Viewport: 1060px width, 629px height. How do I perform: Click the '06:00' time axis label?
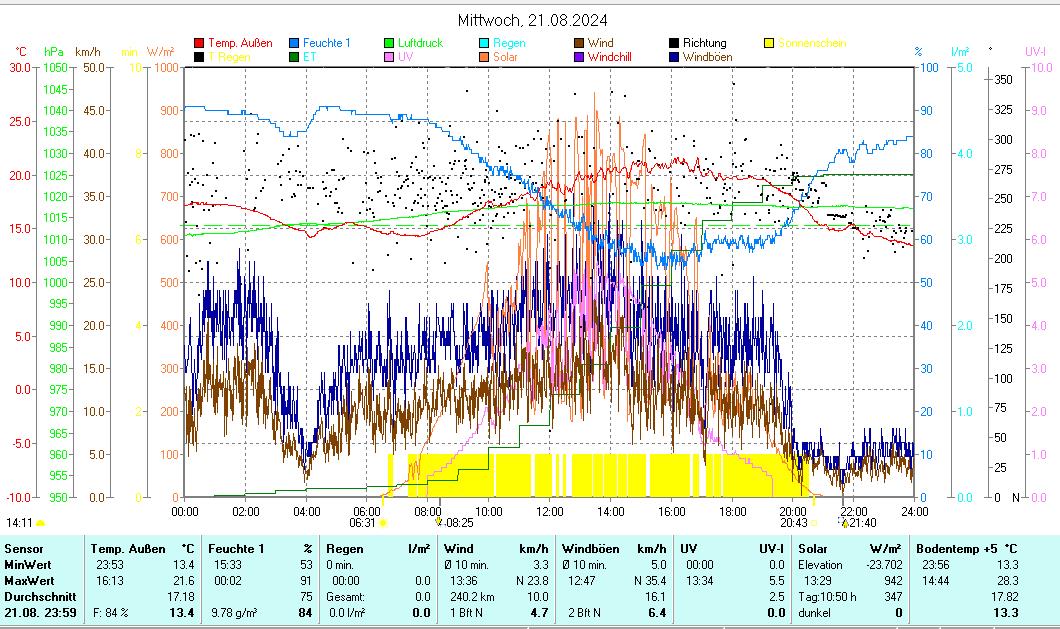pyautogui.click(x=367, y=512)
